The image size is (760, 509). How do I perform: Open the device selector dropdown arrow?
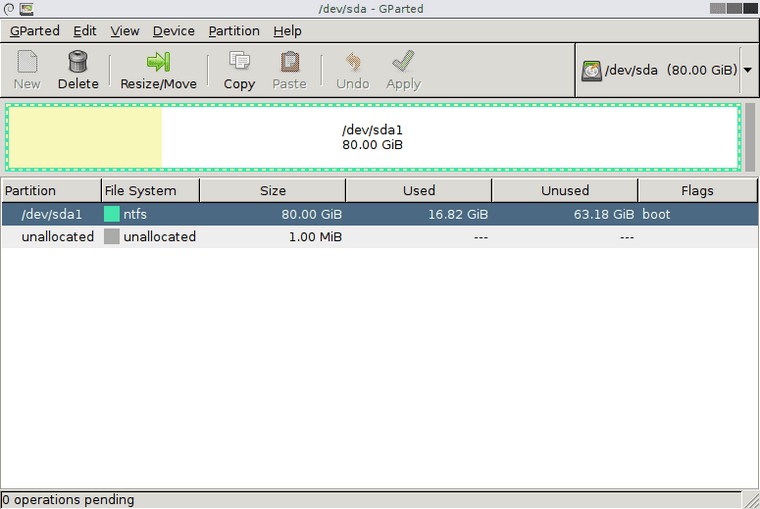[x=748, y=70]
